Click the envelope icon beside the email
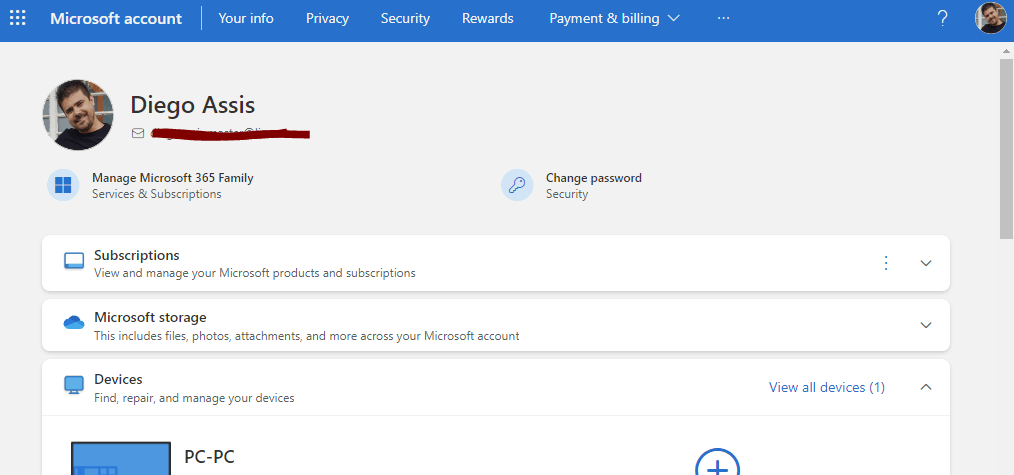This screenshot has height=475, width=1014. pyautogui.click(x=138, y=133)
